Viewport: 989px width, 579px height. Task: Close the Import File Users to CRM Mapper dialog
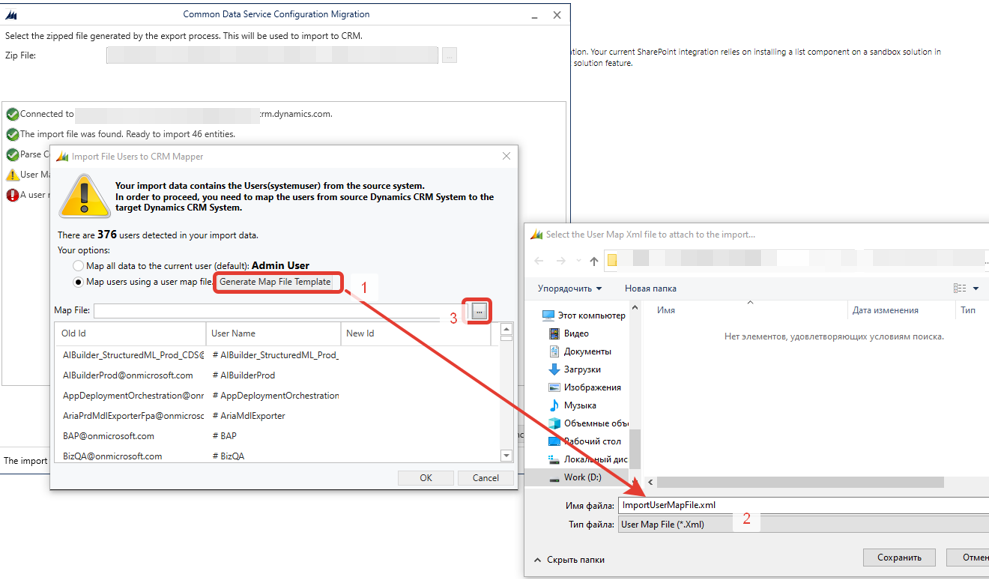[506, 156]
